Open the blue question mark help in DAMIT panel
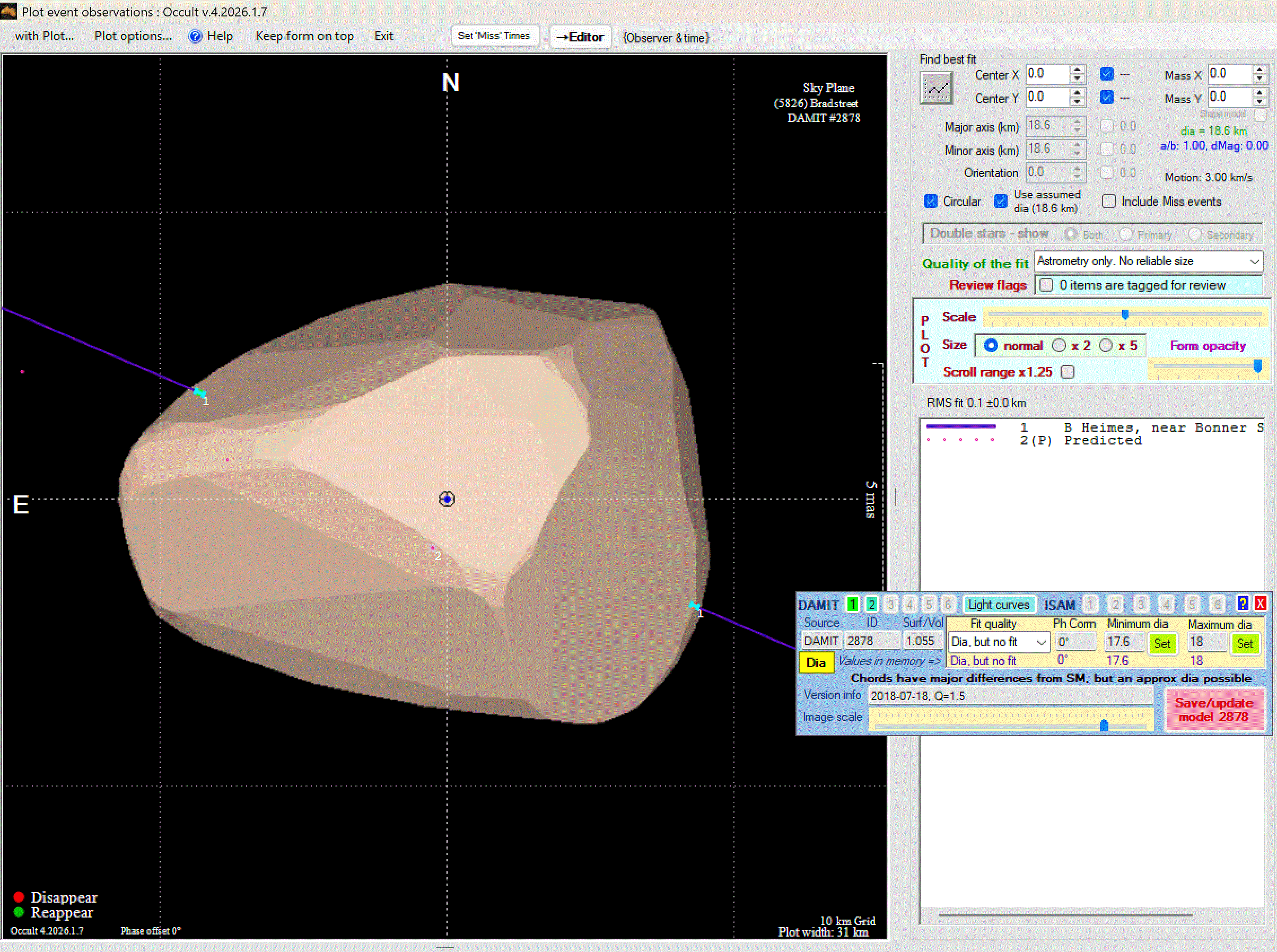The width and height of the screenshot is (1277, 952). 1243,604
